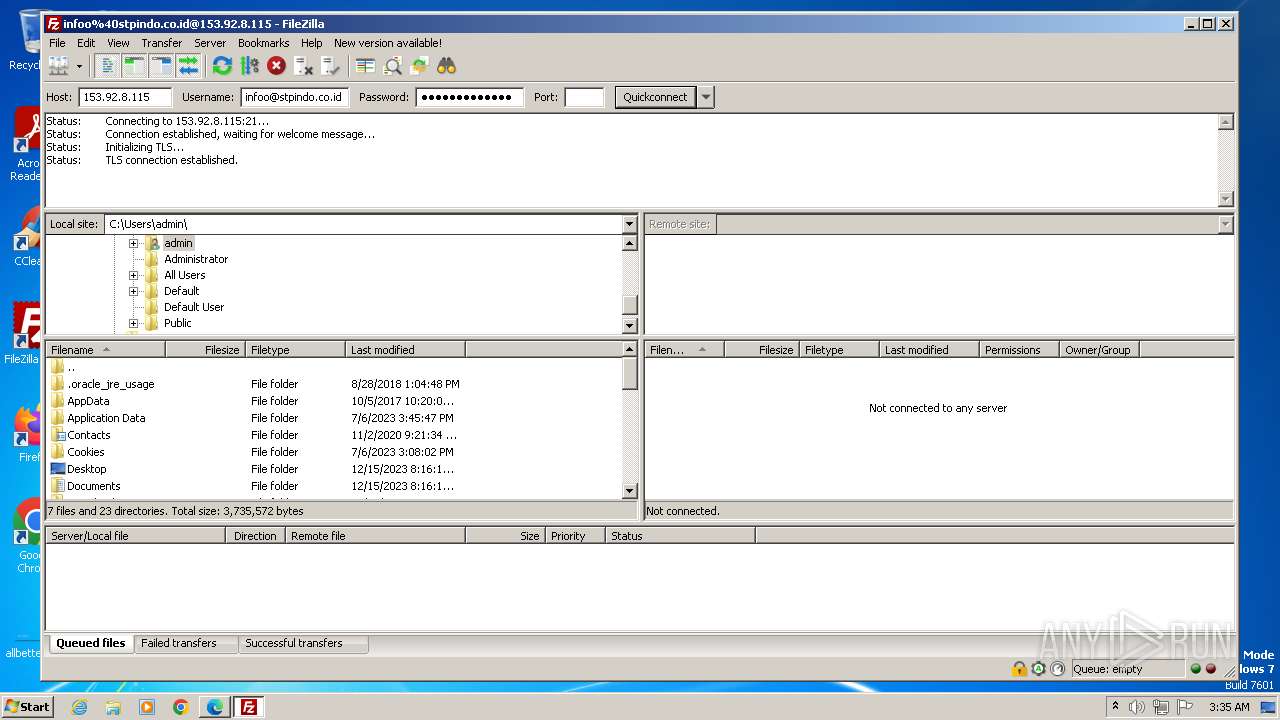Screen dimensions: 1280x720
Task: Open the Windows Start menu
Action: coord(27,707)
